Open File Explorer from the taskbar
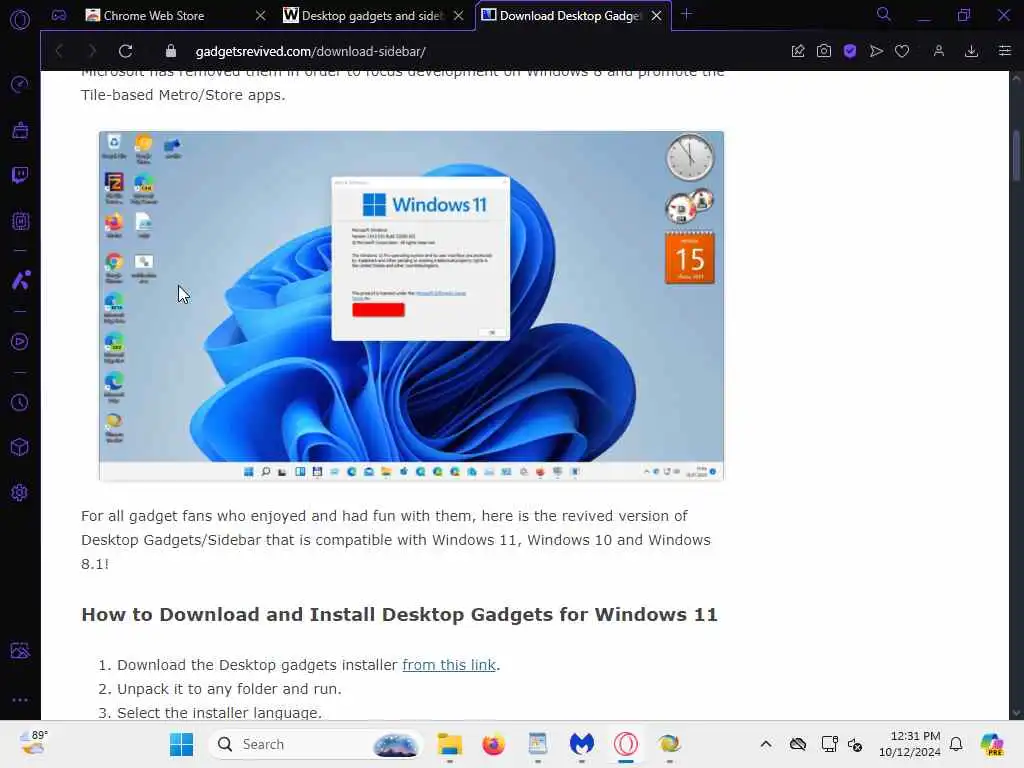 [449, 744]
